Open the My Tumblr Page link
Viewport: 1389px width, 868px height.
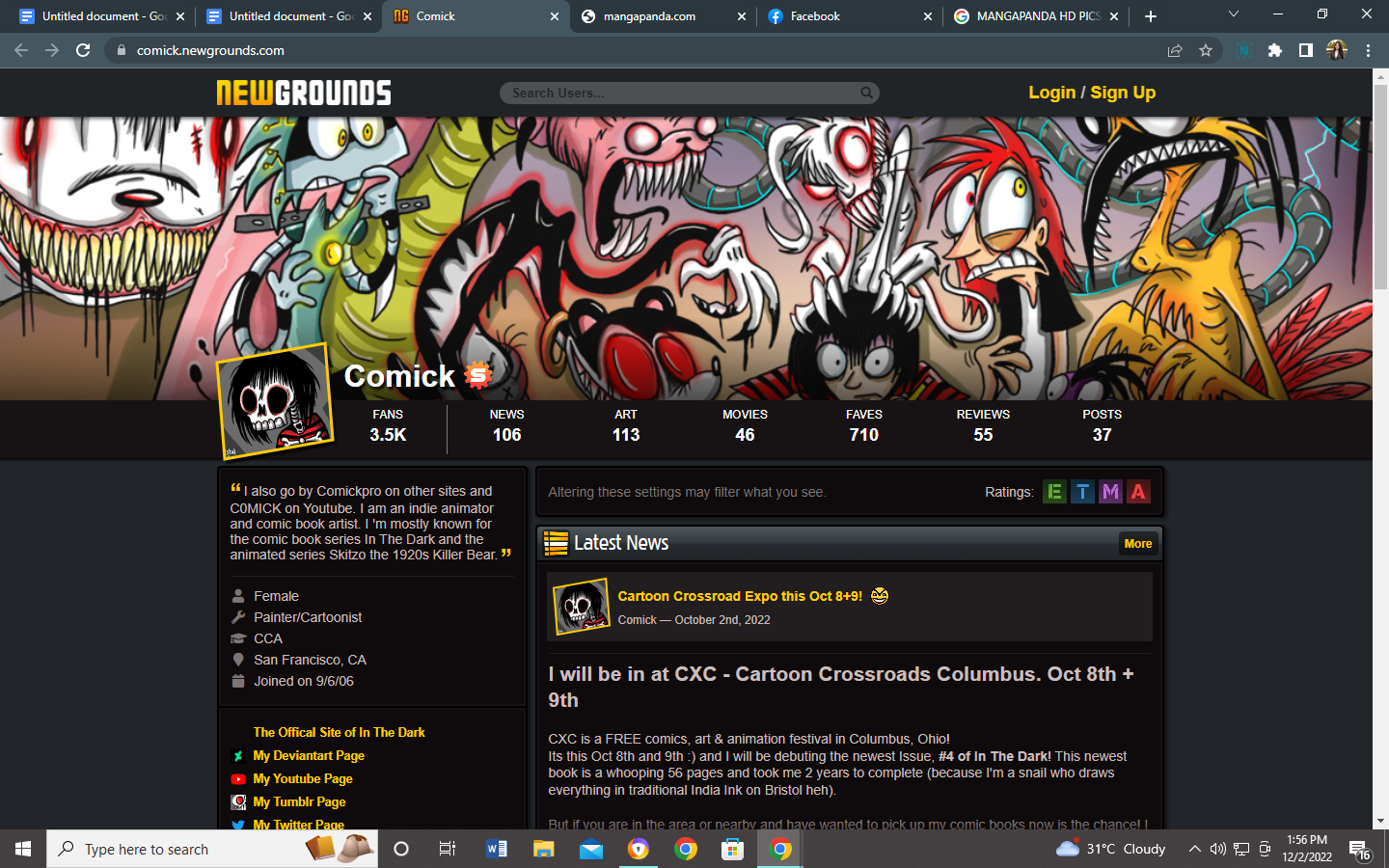(x=299, y=801)
